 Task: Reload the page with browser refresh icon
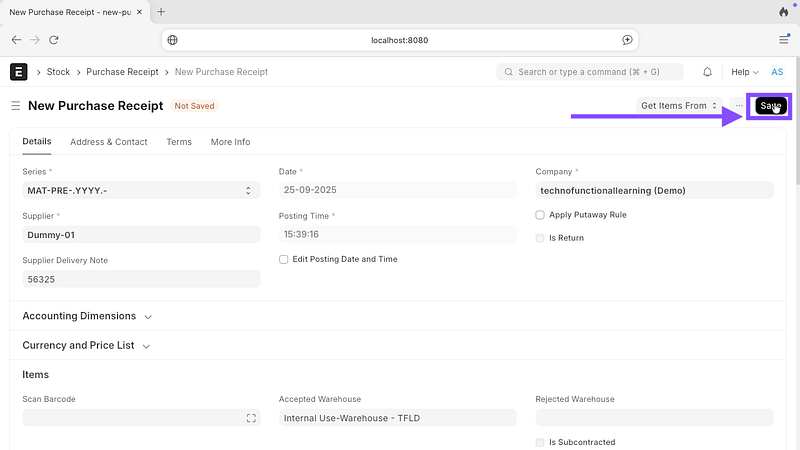[x=54, y=40]
